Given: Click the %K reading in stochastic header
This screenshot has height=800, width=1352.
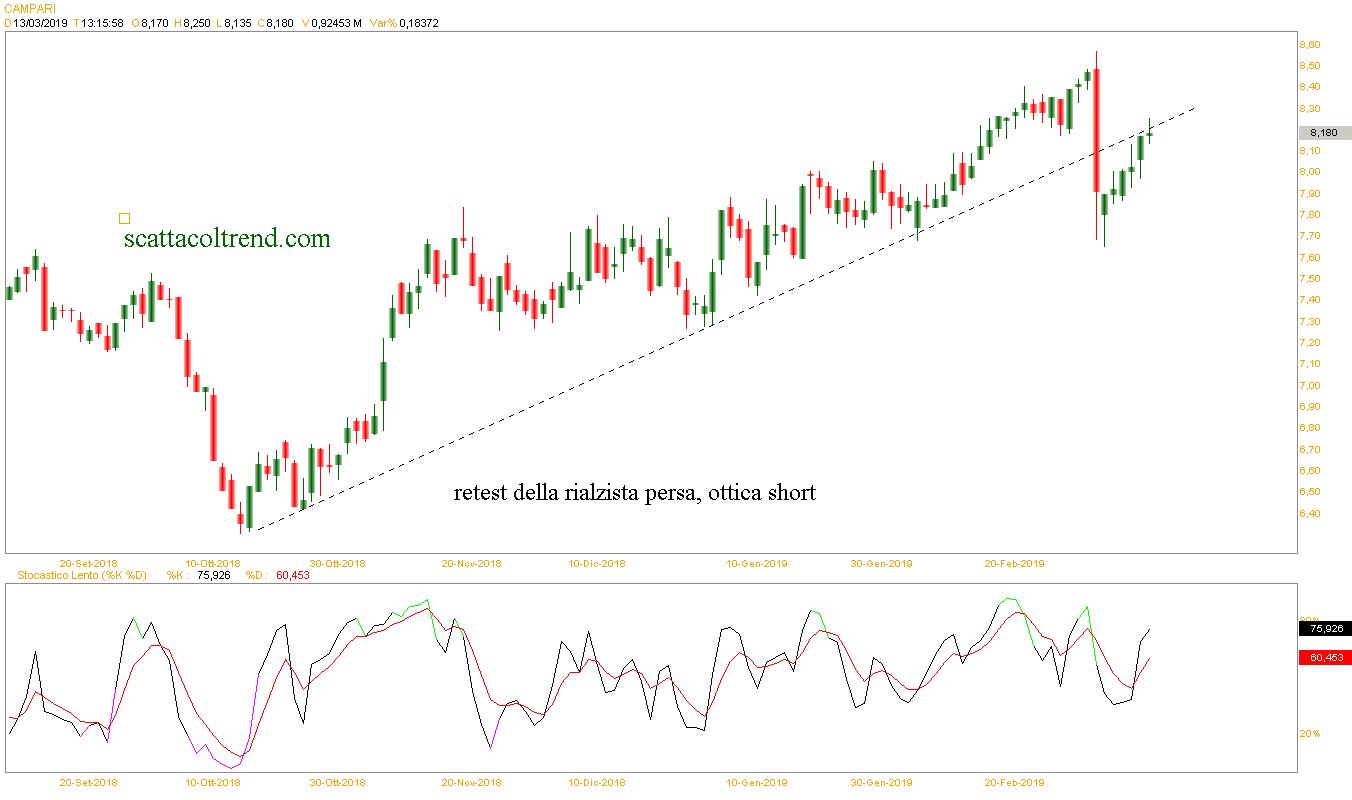Looking at the screenshot, I should (x=213, y=576).
